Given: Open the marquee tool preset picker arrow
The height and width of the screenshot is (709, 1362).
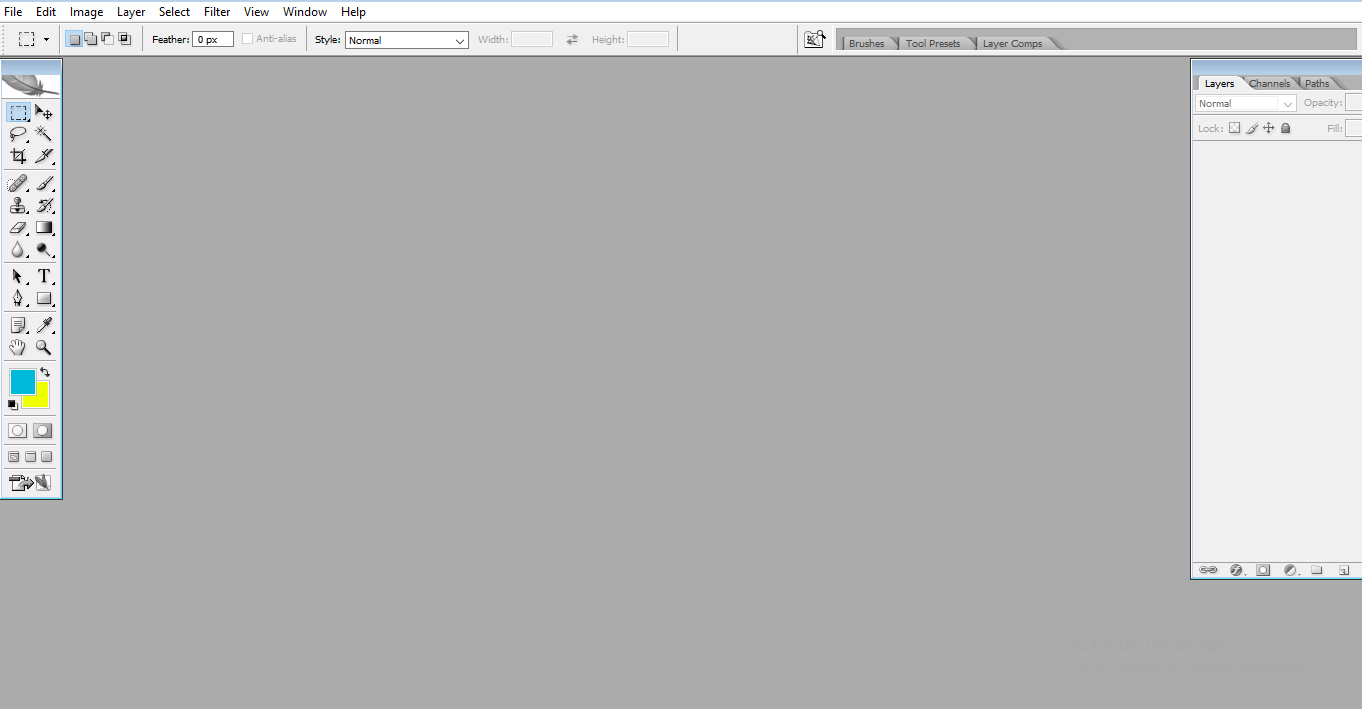Looking at the screenshot, I should [44, 38].
